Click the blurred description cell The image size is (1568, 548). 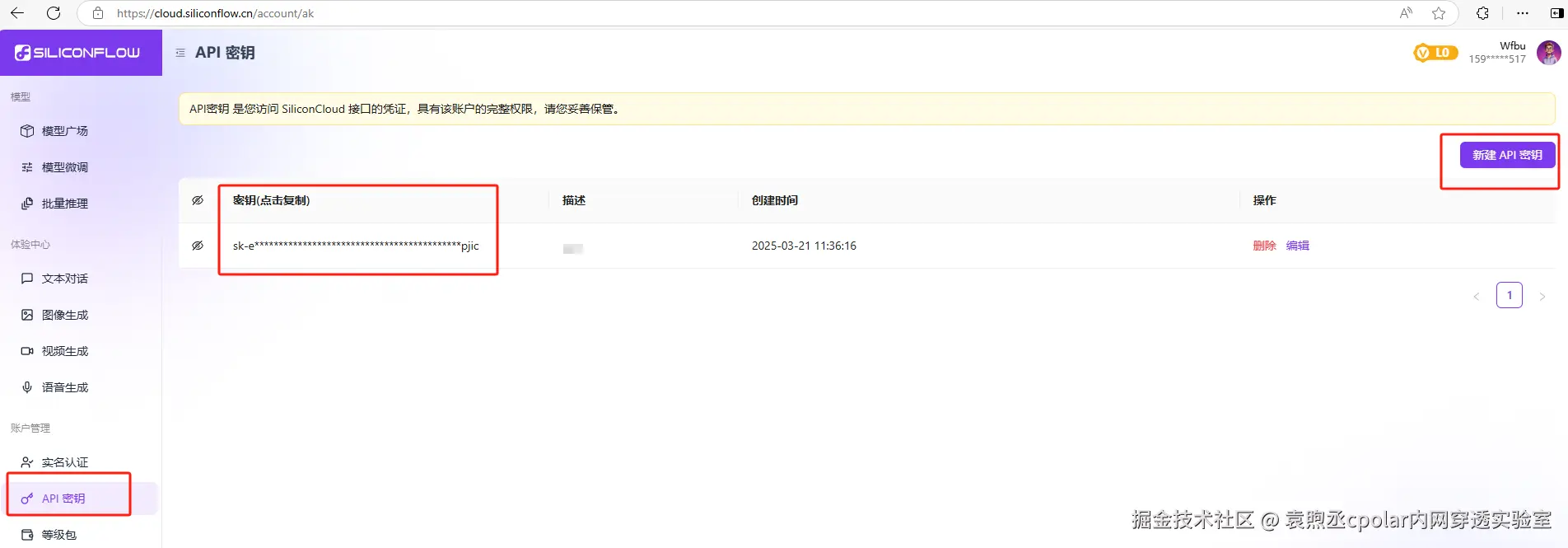click(x=573, y=248)
